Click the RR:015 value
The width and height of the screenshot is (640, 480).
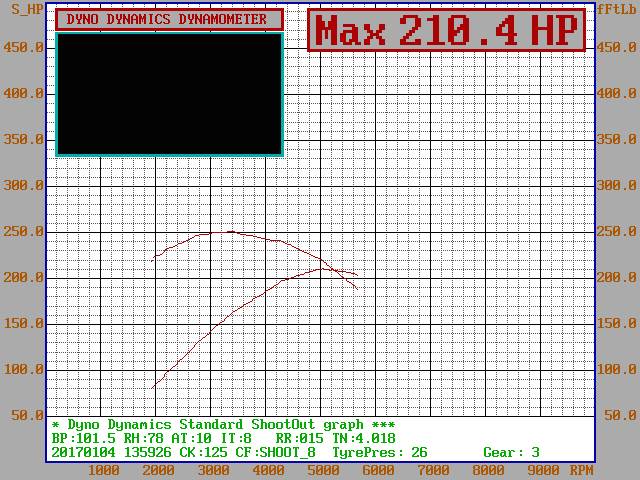tap(299, 438)
